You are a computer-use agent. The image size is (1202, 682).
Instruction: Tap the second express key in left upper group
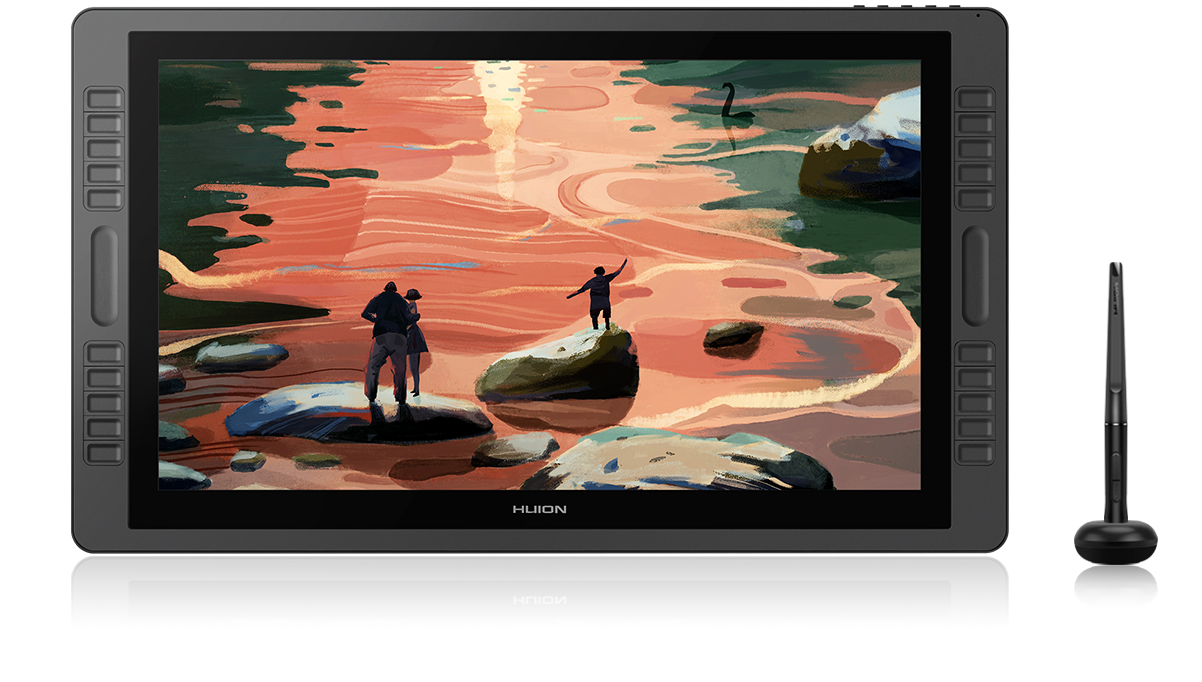104,124
